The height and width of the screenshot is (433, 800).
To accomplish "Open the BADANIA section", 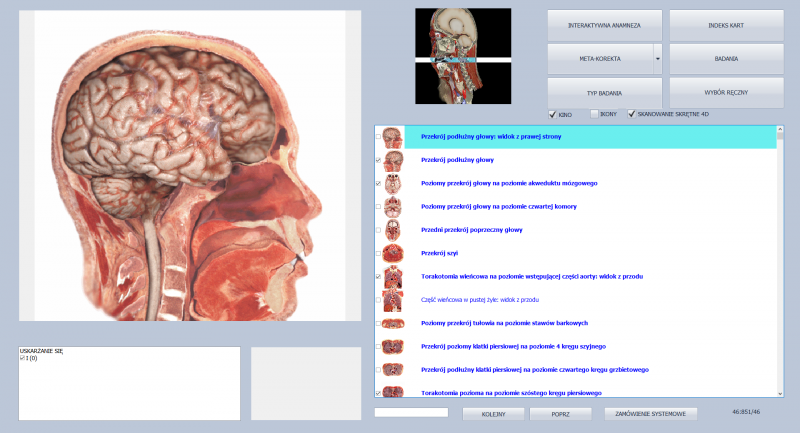I will click(x=726, y=59).
